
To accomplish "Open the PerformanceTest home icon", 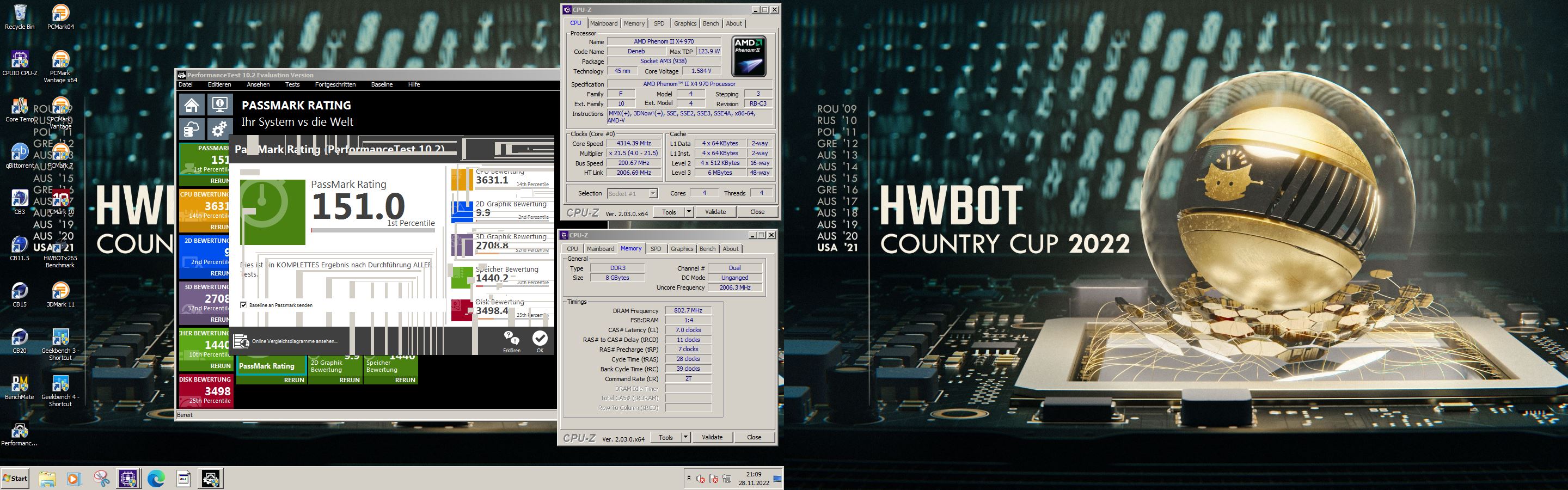I will click(x=192, y=105).
